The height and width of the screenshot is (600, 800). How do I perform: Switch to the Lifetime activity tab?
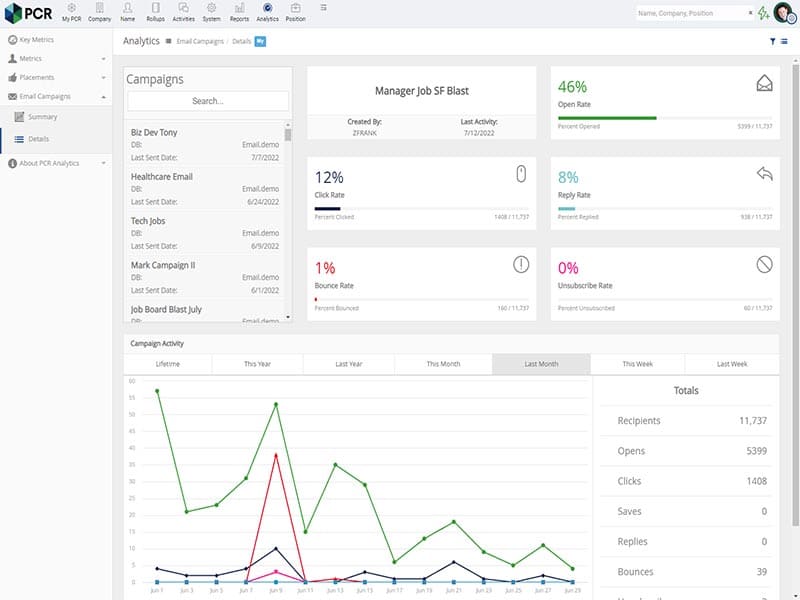168,364
